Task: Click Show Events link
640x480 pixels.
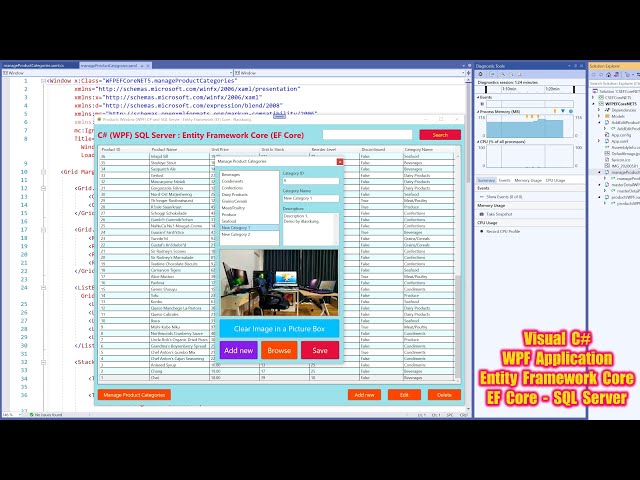Action: click(504, 197)
